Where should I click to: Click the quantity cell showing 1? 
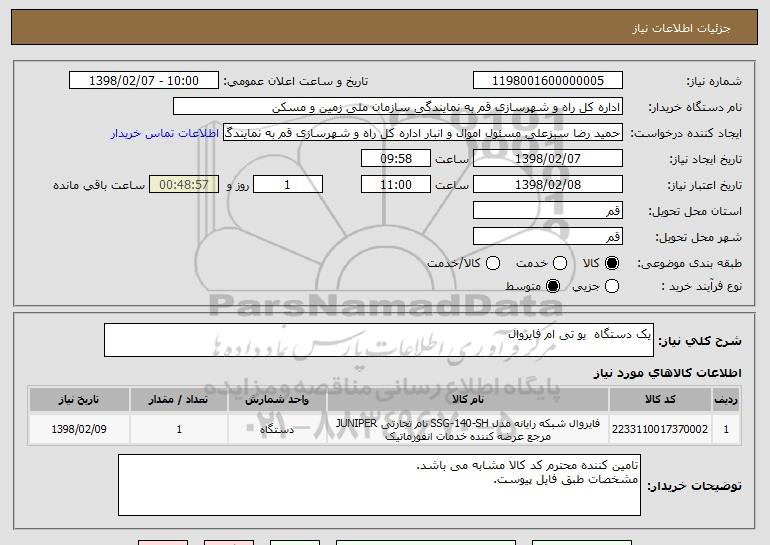(179, 429)
